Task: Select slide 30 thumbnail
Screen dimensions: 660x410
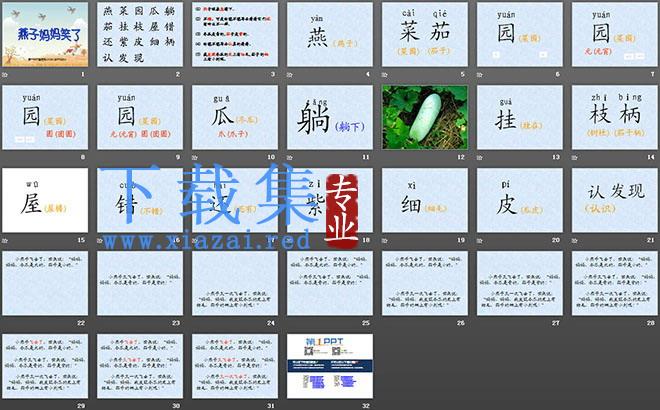Action: [140, 366]
